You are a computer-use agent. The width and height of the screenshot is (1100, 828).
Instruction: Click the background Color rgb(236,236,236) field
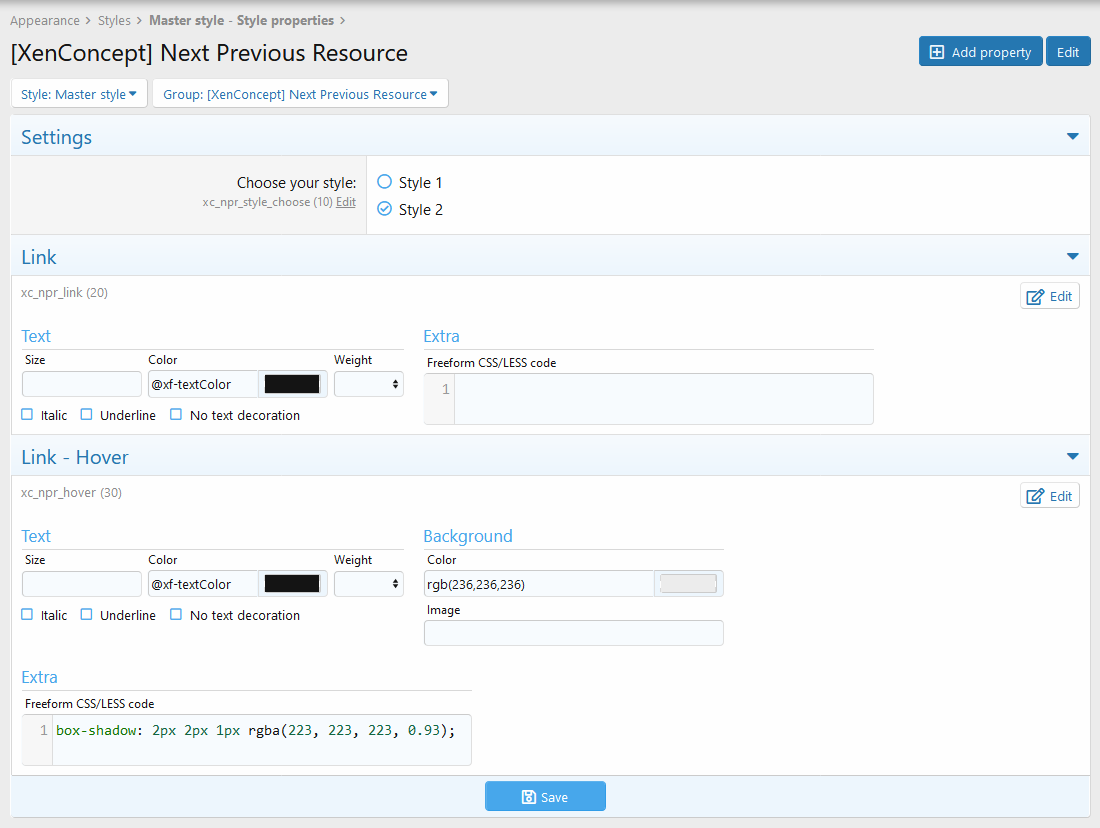click(539, 585)
